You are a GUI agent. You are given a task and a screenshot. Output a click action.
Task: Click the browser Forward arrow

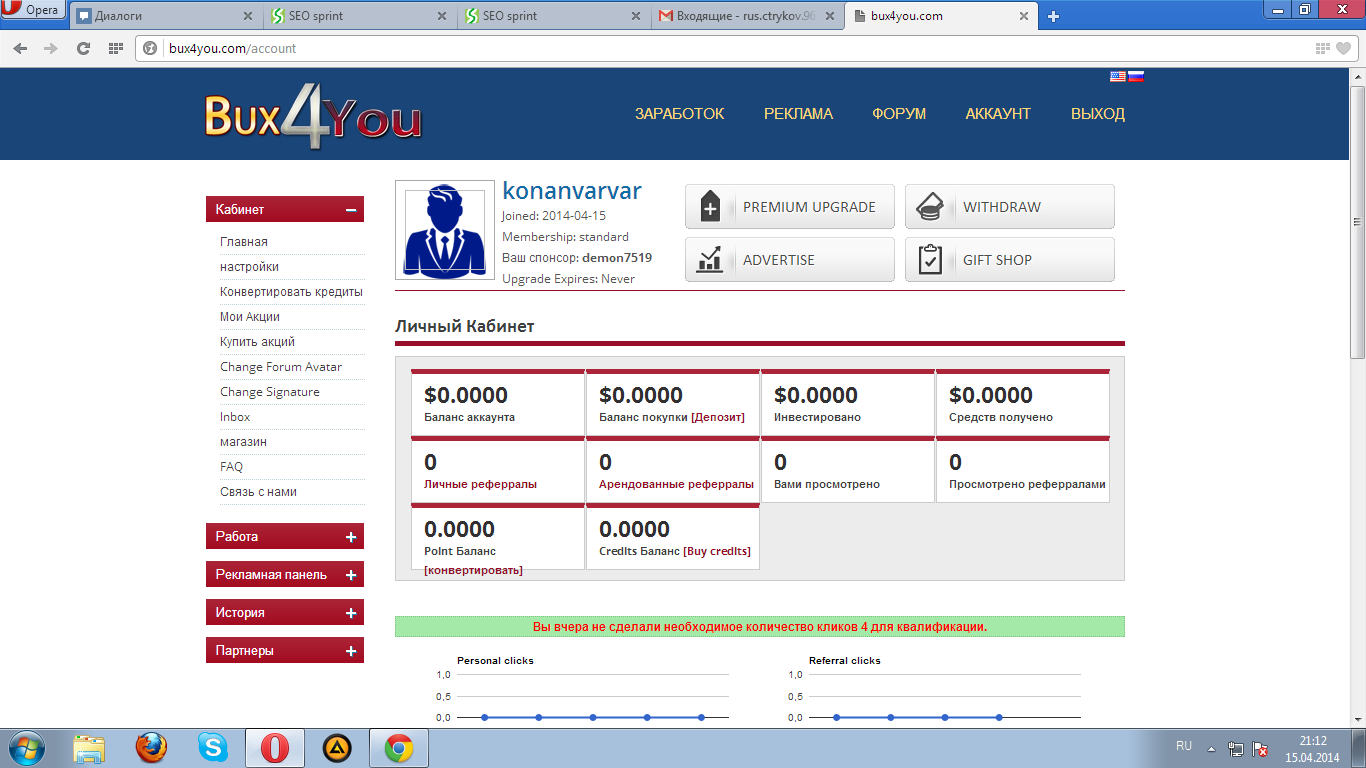click(x=51, y=48)
